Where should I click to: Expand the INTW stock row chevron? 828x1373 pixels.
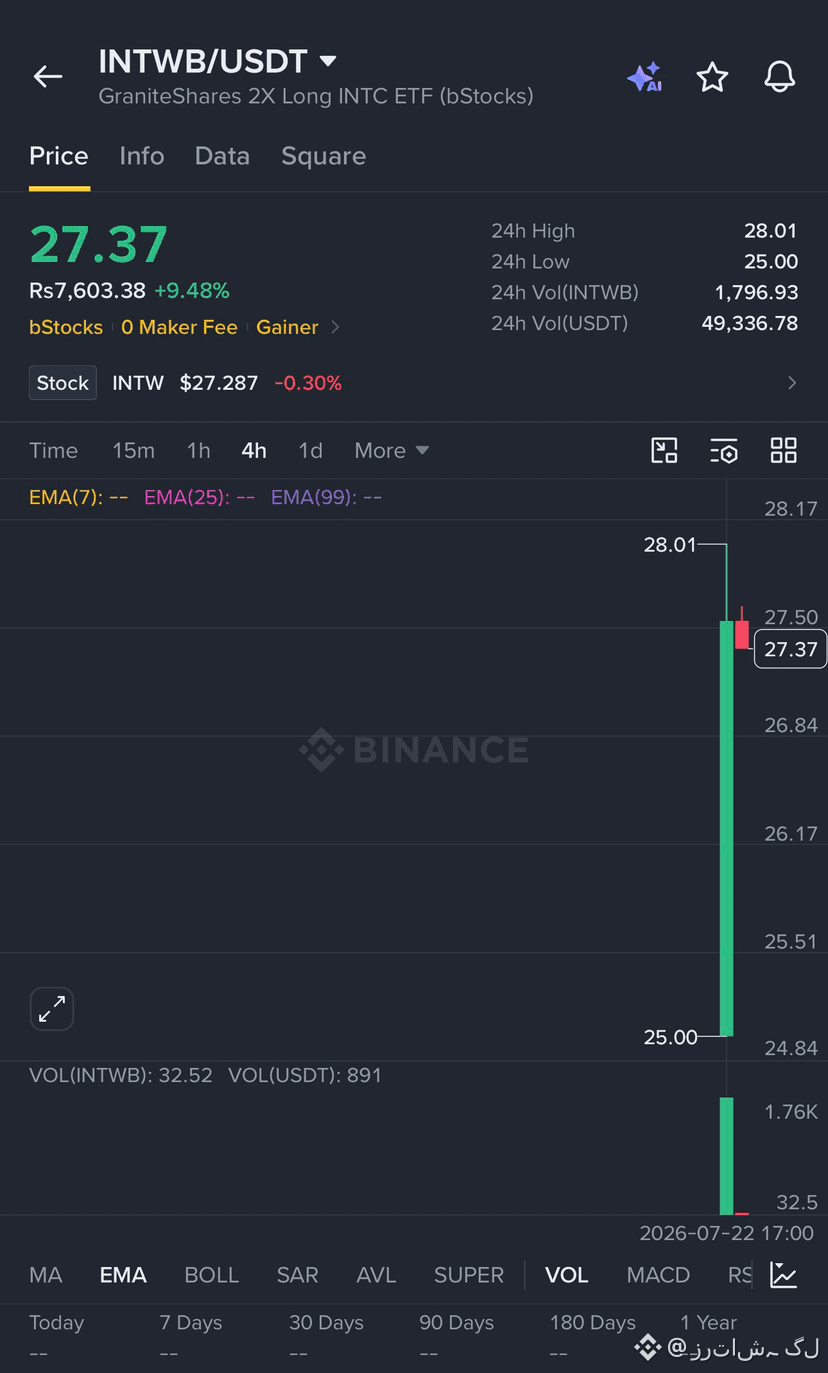[792, 383]
